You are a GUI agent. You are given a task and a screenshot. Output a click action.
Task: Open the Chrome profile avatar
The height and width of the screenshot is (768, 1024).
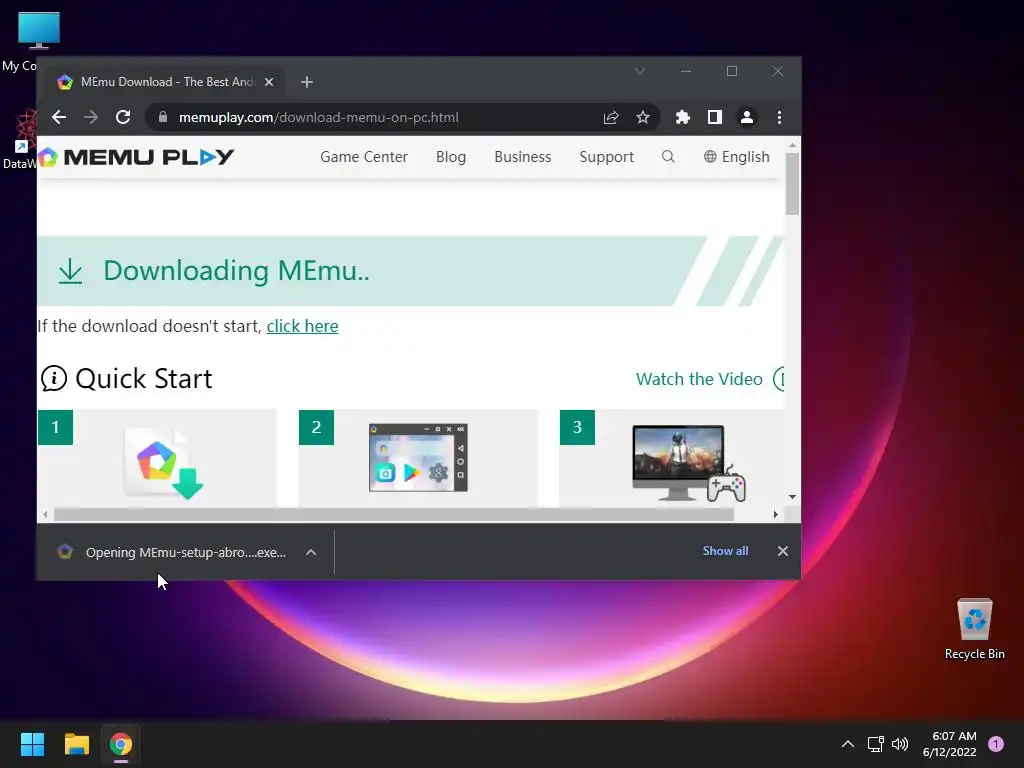pos(746,118)
